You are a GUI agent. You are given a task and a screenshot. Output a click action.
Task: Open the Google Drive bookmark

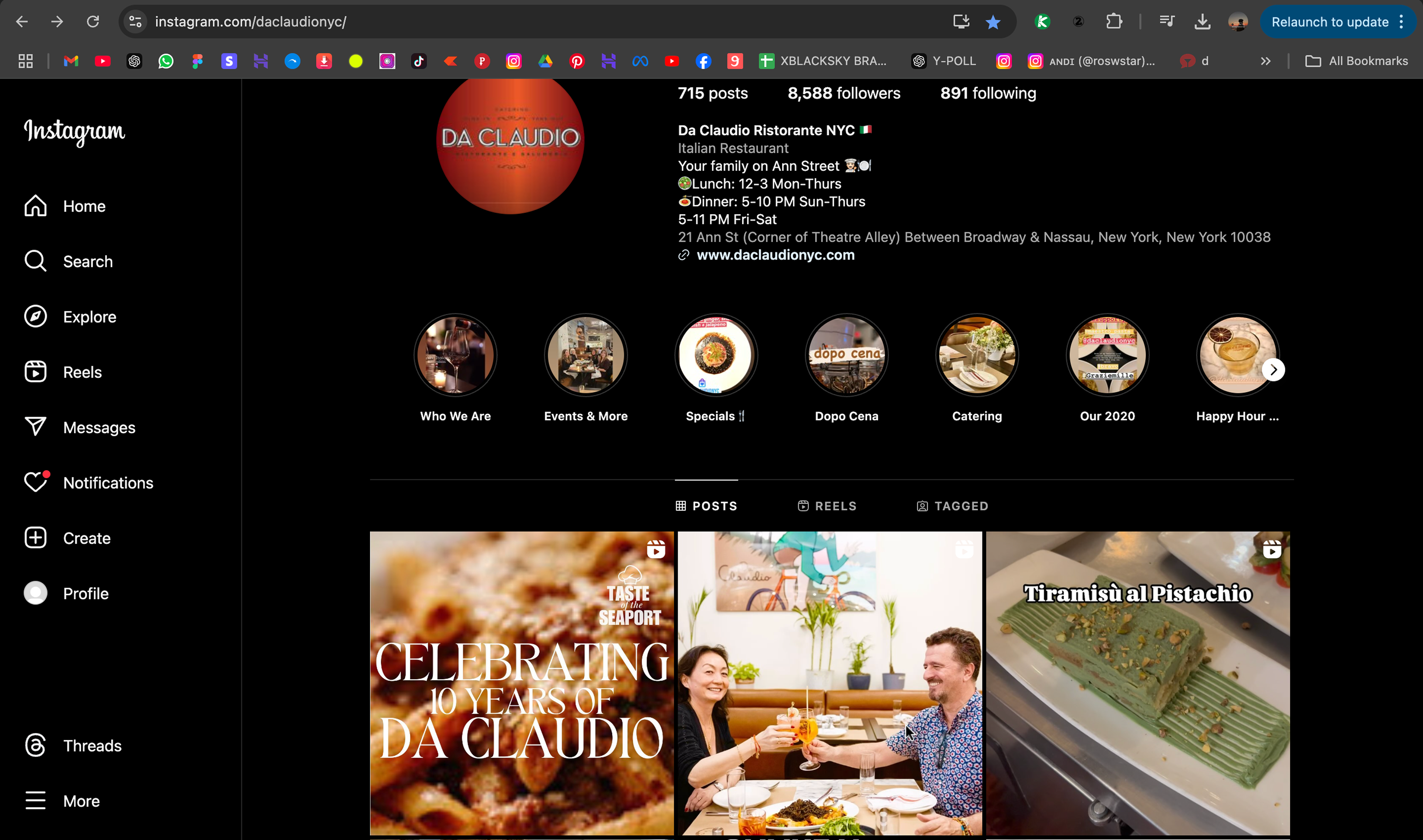pos(545,61)
